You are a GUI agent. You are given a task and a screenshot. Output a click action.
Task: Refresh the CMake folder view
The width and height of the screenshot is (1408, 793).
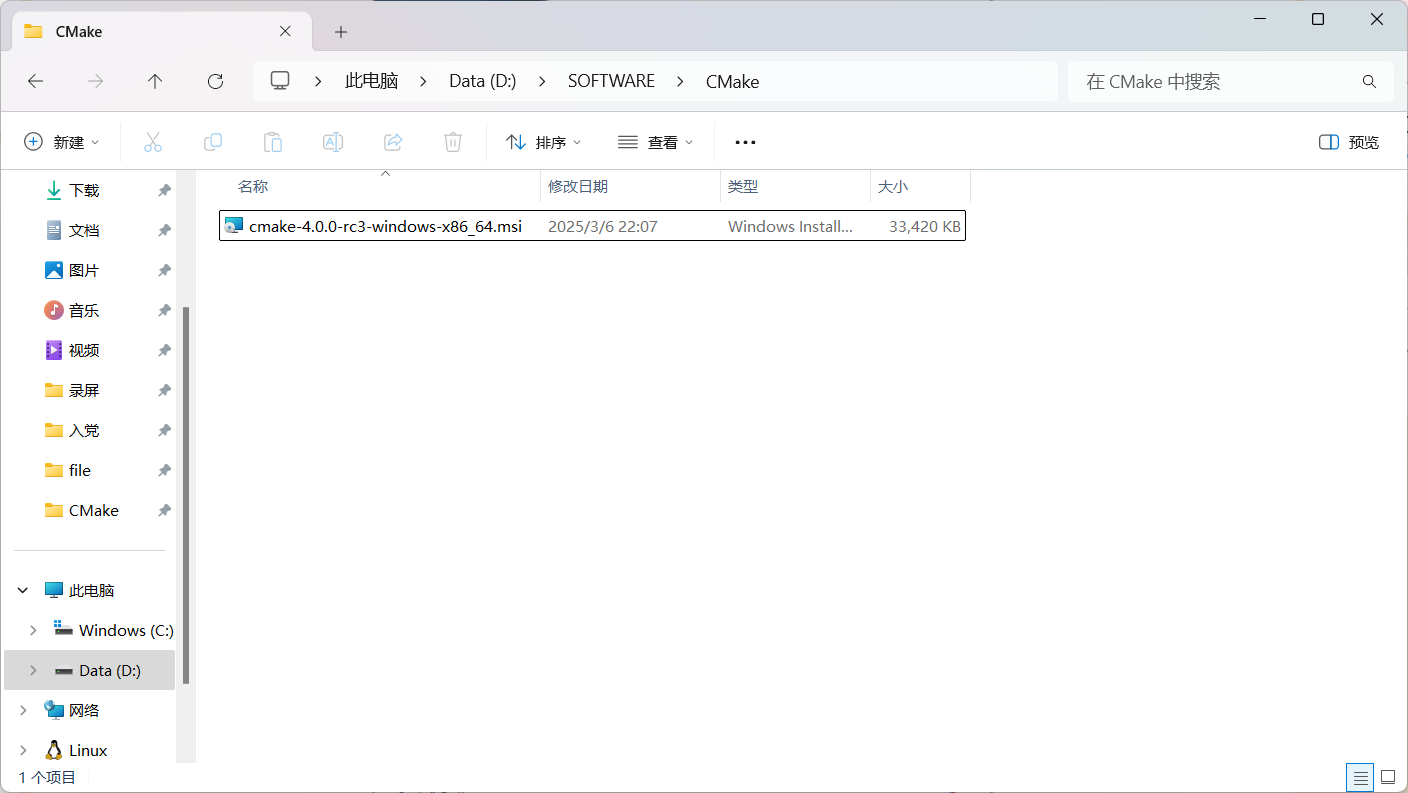215,82
